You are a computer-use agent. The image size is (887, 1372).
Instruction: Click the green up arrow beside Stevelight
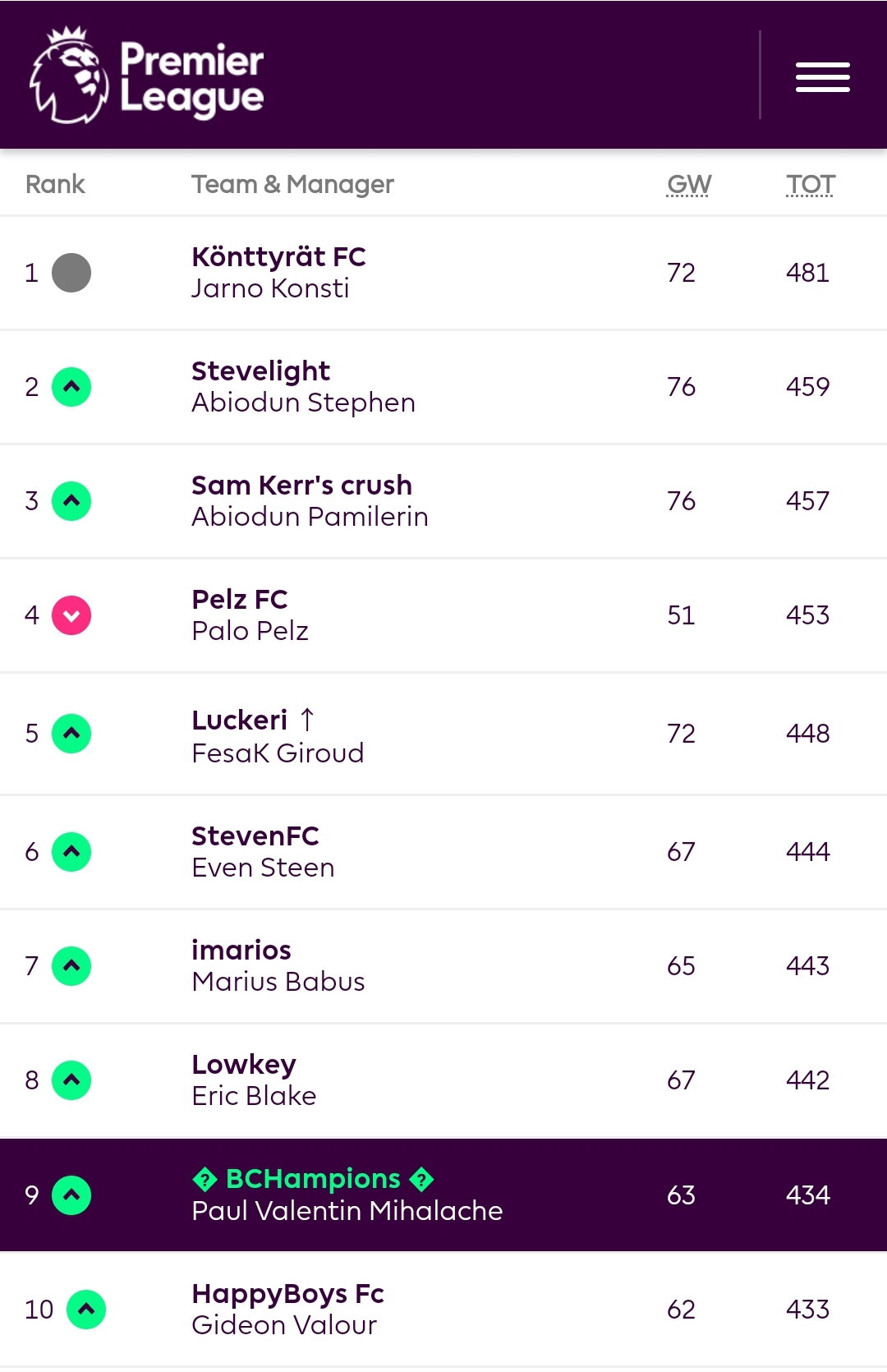[x=71, y=387]
